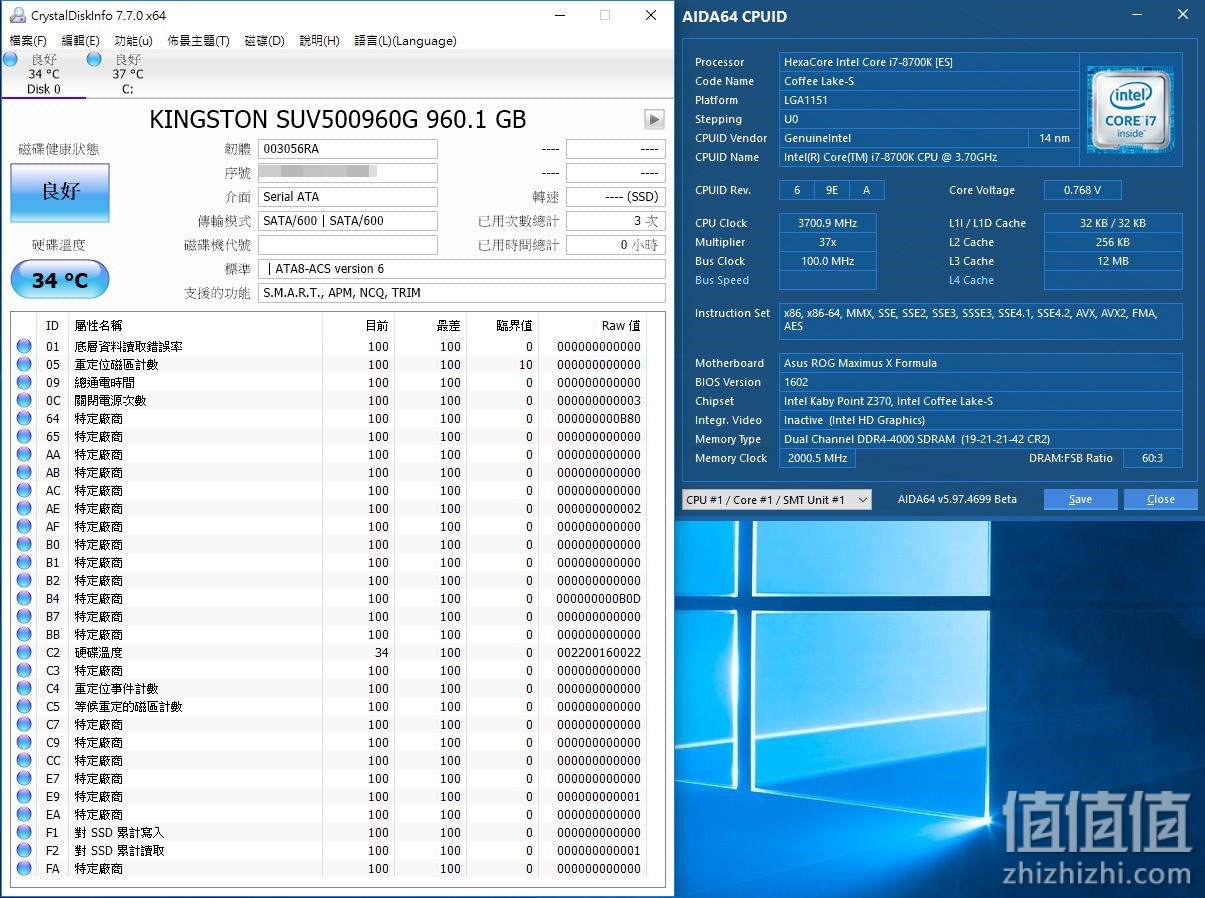Click the status icon for attribute AE
Viewport: 1205px width, 898px height.
coord(24,508)
